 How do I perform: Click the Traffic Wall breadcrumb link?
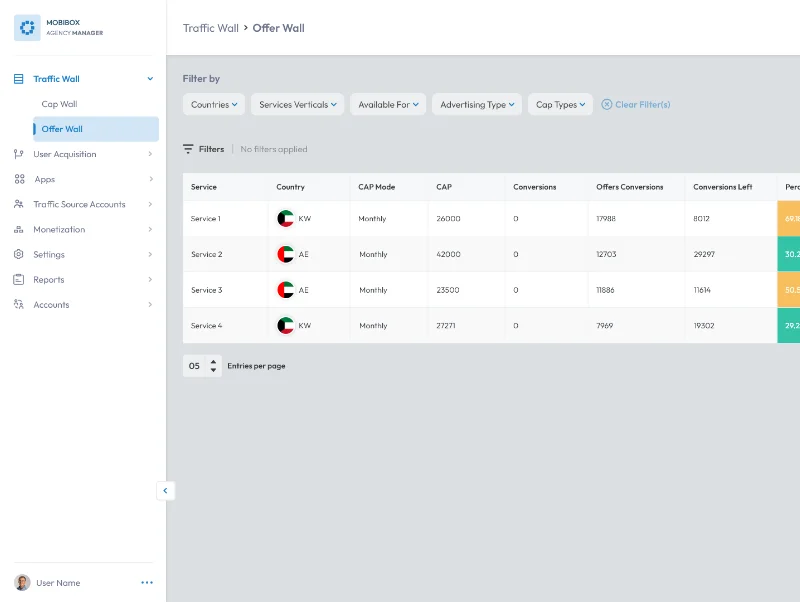(211, 28)
